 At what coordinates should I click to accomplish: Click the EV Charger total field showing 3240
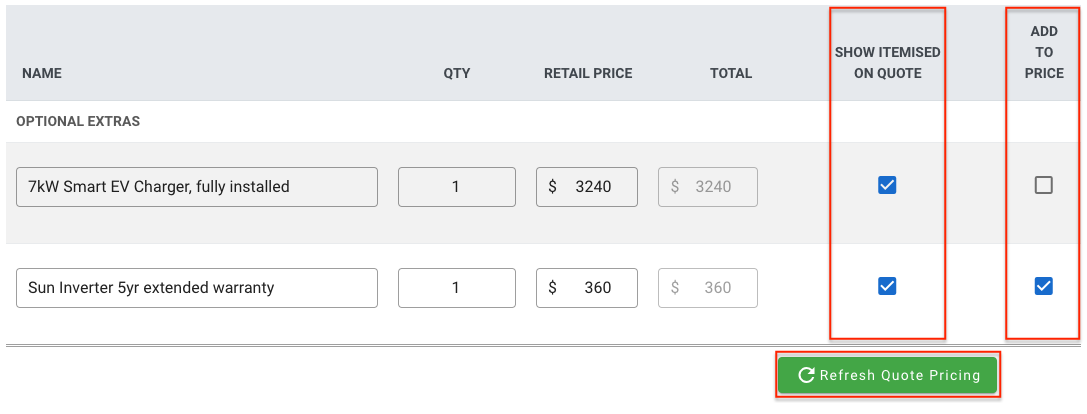click(x=708, y=187)
